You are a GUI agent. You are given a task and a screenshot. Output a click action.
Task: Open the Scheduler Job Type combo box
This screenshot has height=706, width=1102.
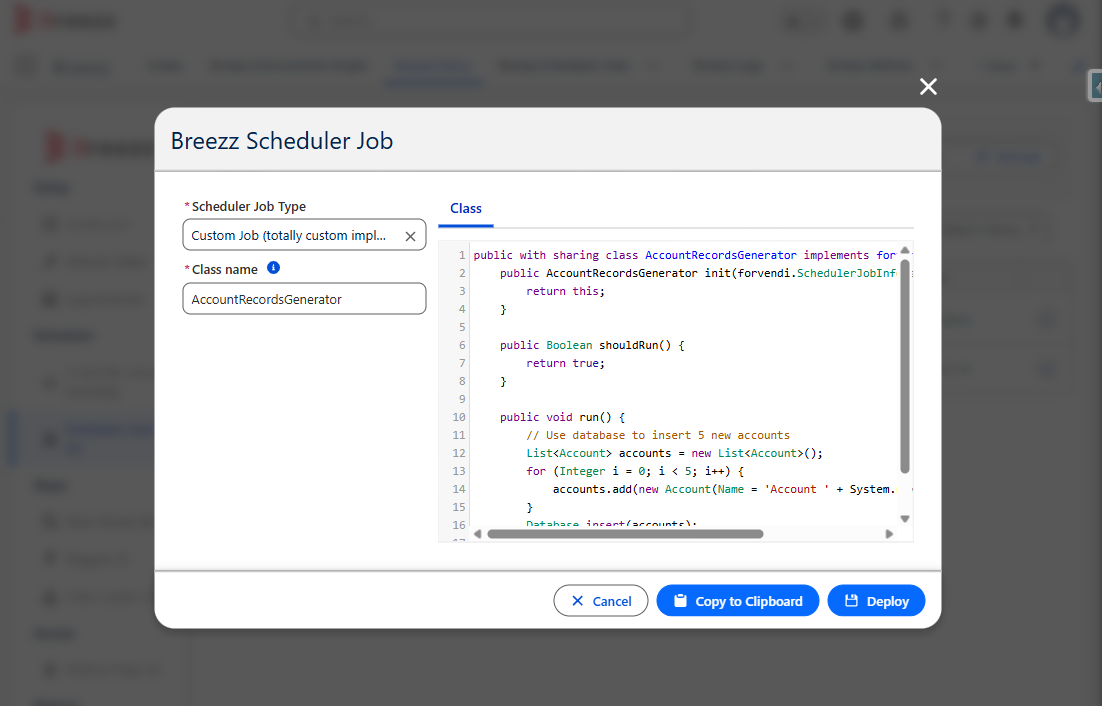pos(304,235)
